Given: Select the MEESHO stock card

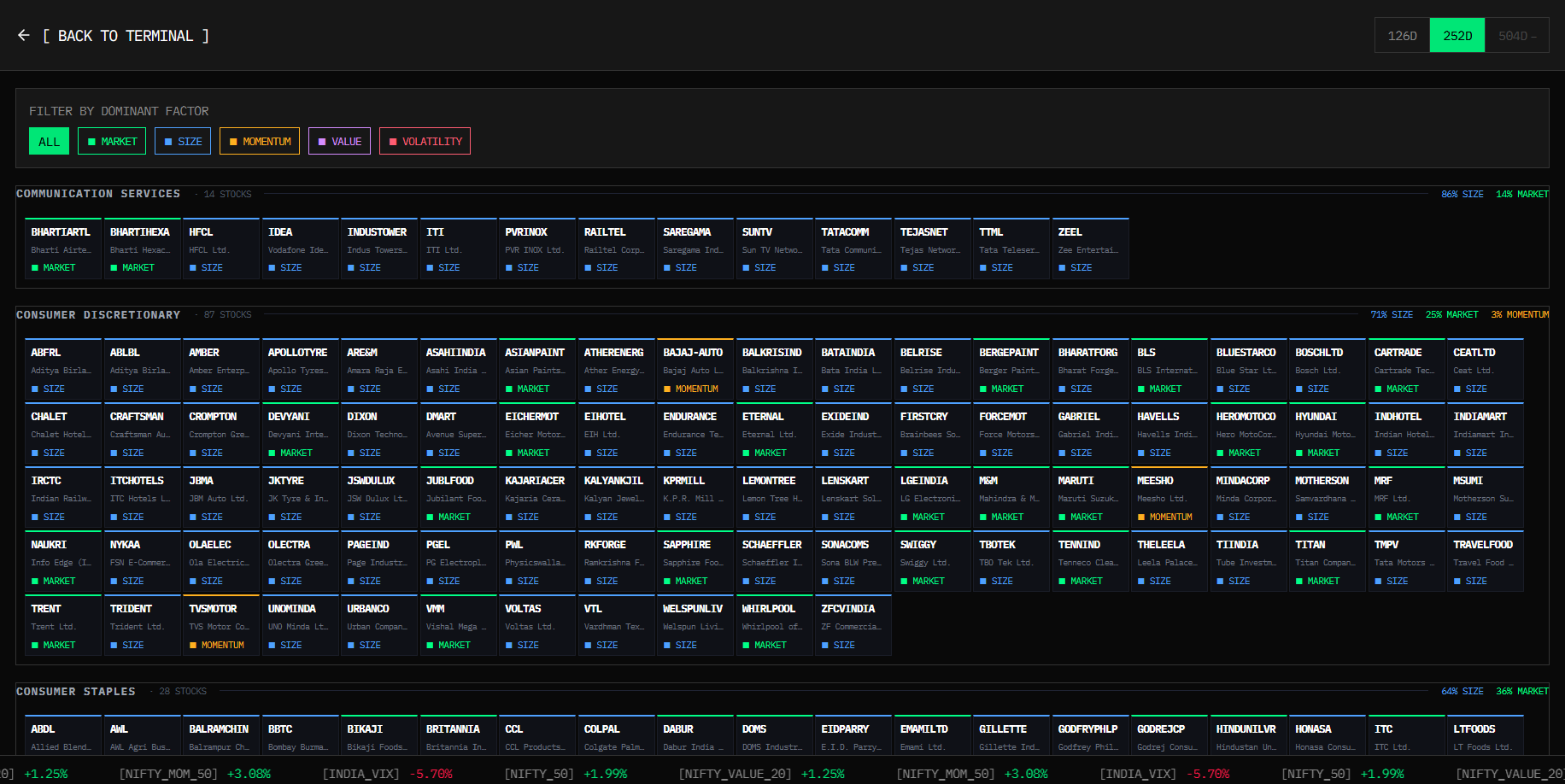Looking at the screenshot, I should point(1169,498).
